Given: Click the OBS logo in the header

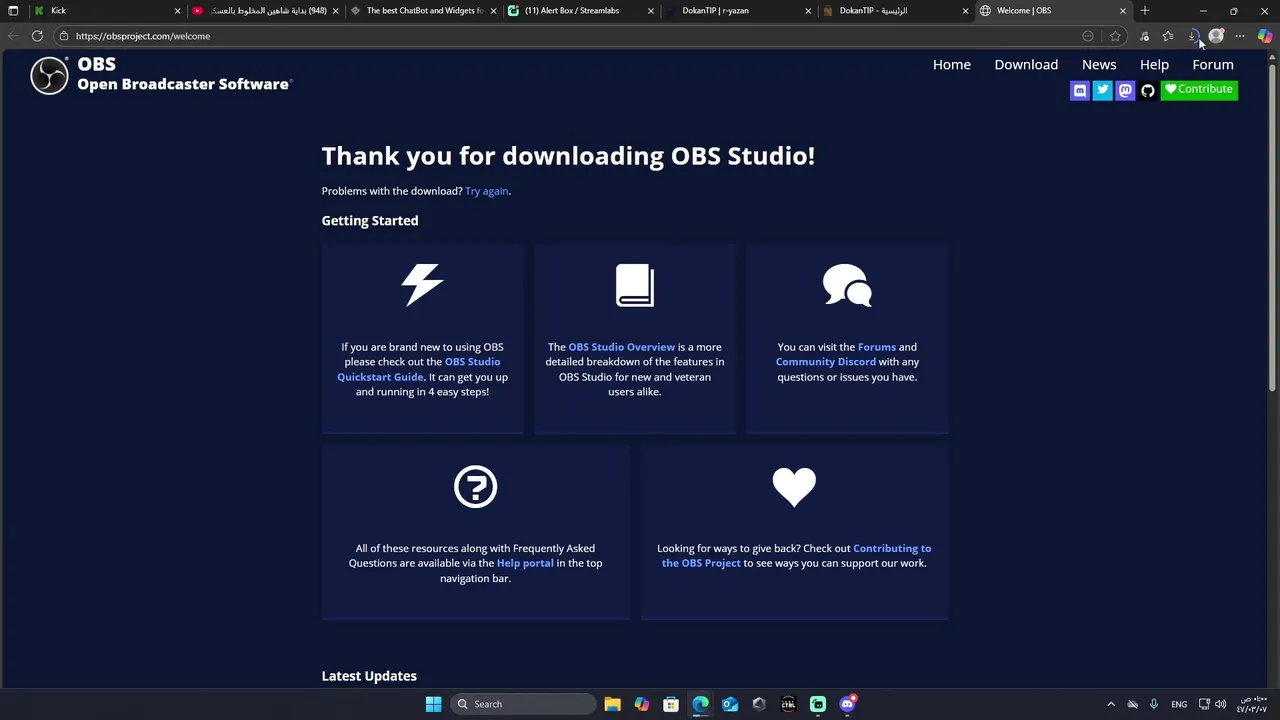Looking at the screenshot, I should [49, 75].
